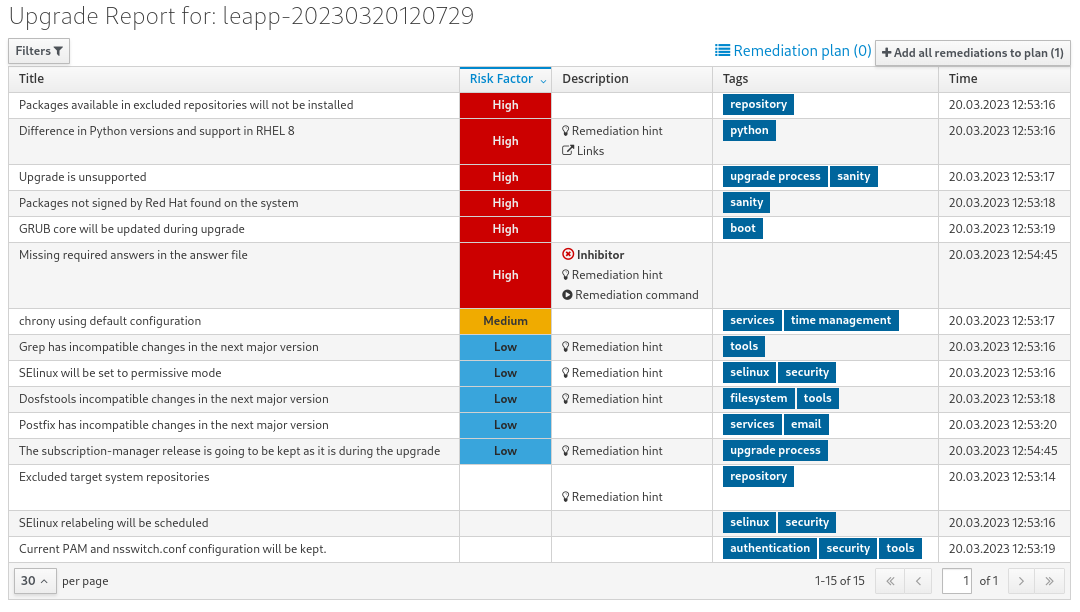
Task: Click the Remediation command text
Action: point(637,295)
